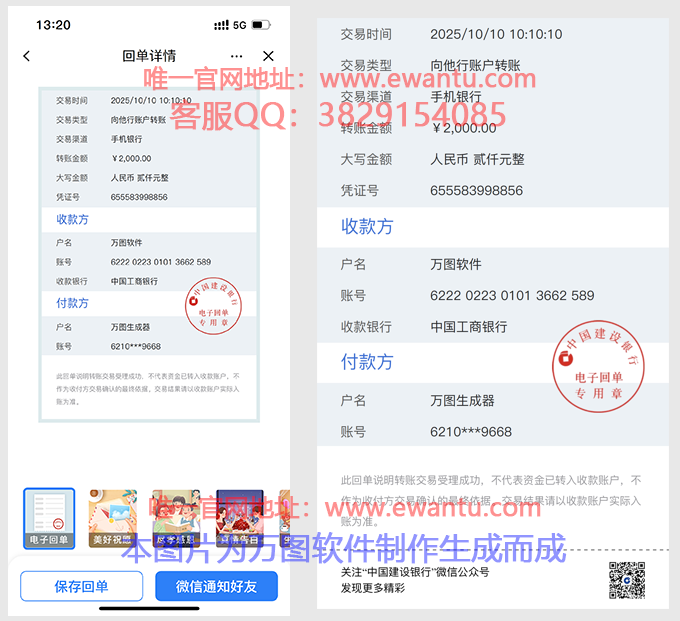
Task: Tap the 凭证号 label in enlarged receipt
Action: click(360, 190)
